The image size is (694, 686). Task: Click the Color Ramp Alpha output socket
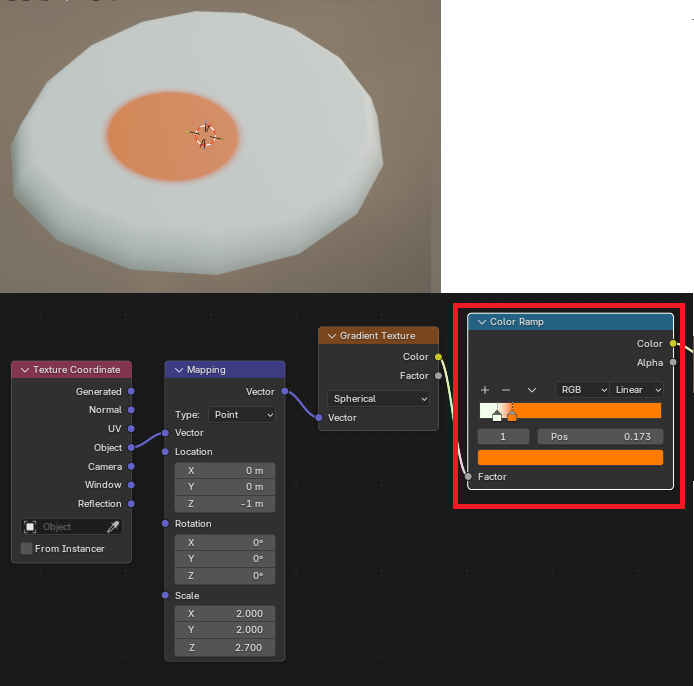point(673,363)
